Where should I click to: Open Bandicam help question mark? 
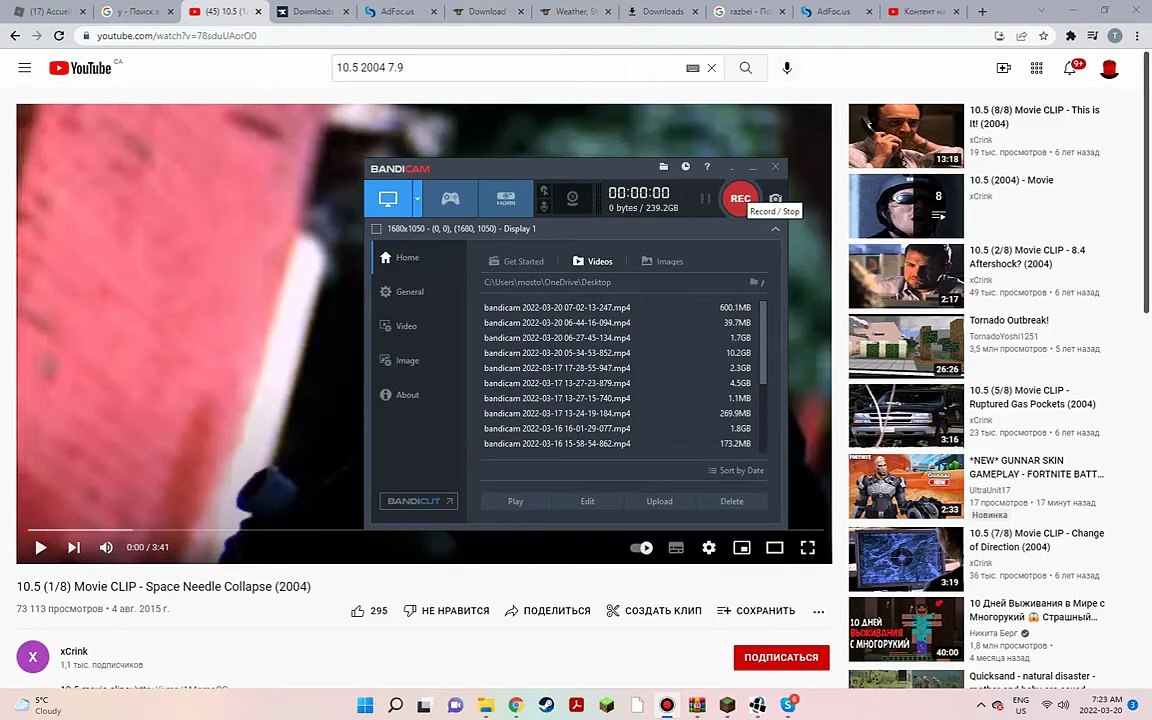coord(708,167)
